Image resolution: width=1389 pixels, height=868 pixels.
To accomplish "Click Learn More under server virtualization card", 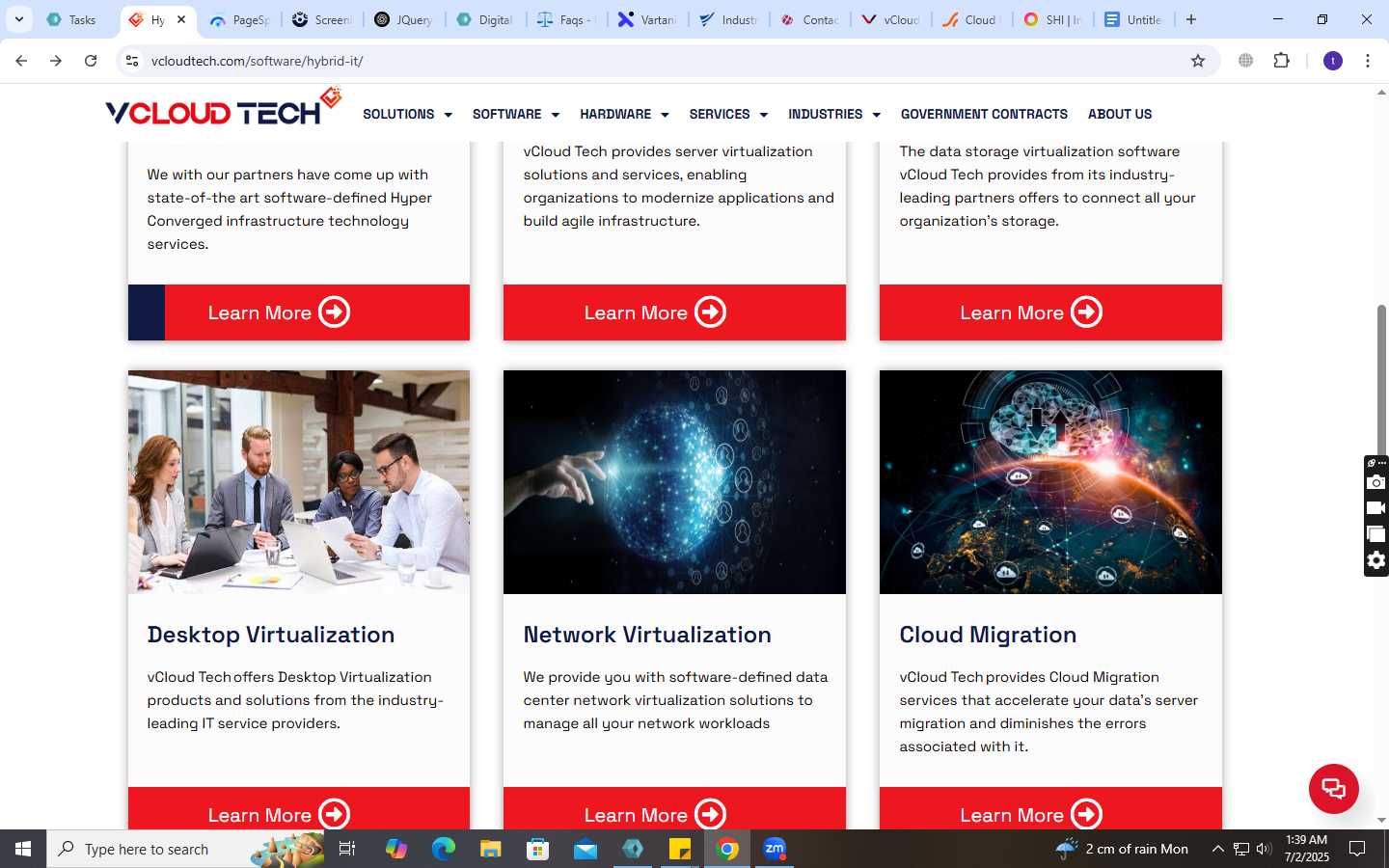I will (674, 312).
